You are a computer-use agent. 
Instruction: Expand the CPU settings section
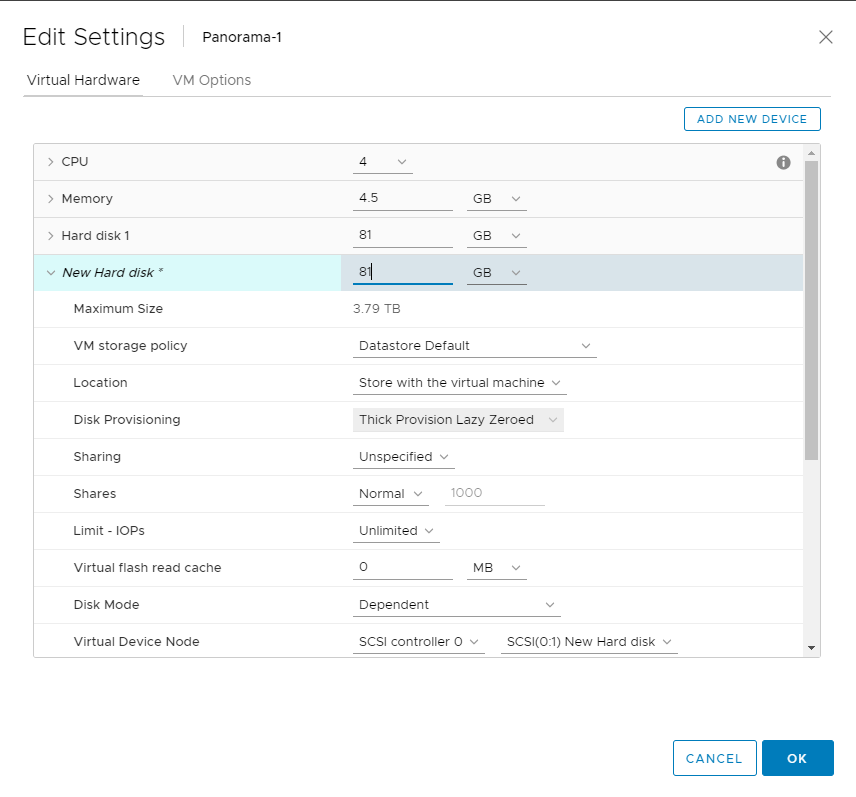(x=51, y=161)
